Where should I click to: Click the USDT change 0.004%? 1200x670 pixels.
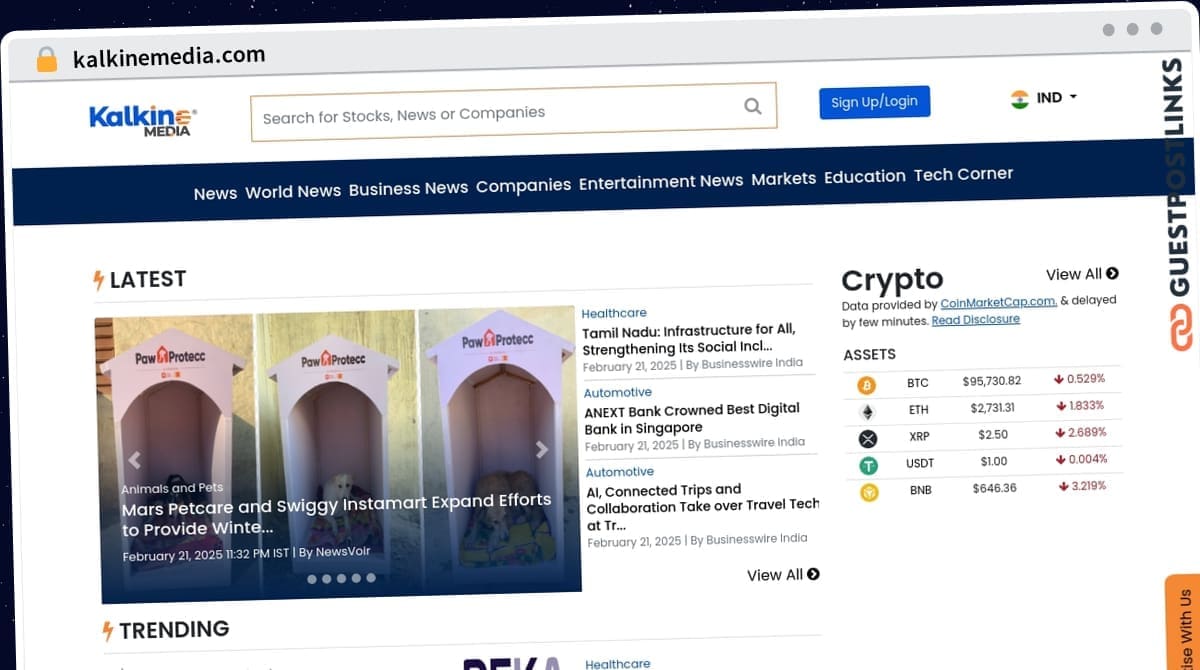coord(1081,459)
